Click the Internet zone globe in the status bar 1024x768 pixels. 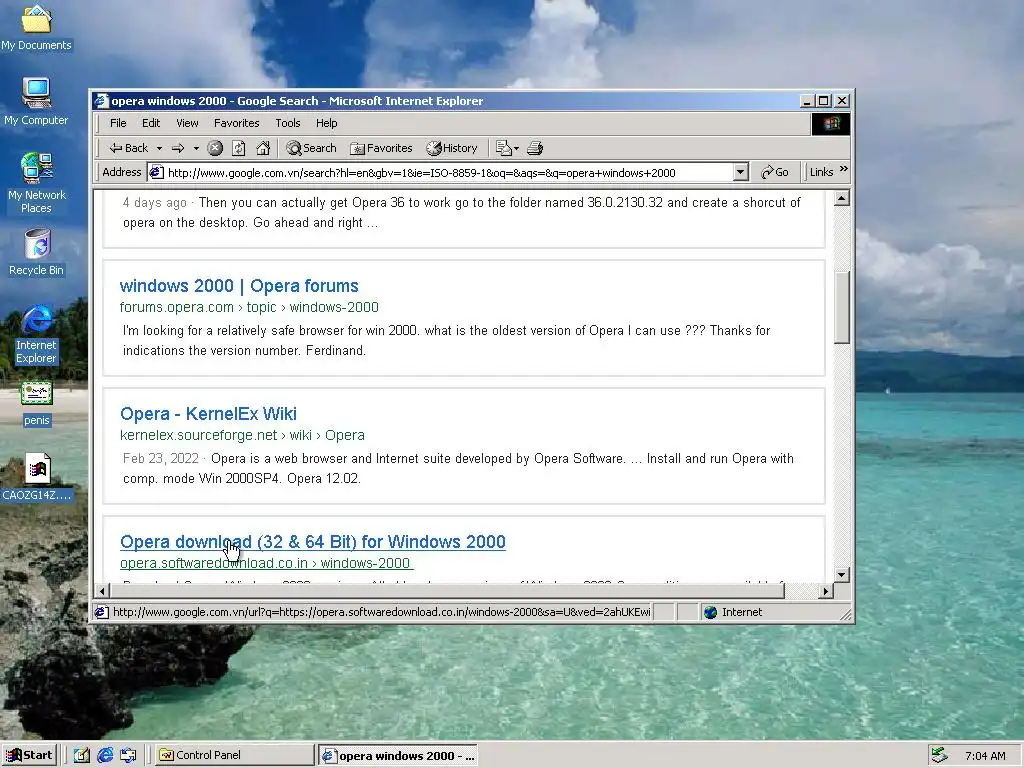711,612
